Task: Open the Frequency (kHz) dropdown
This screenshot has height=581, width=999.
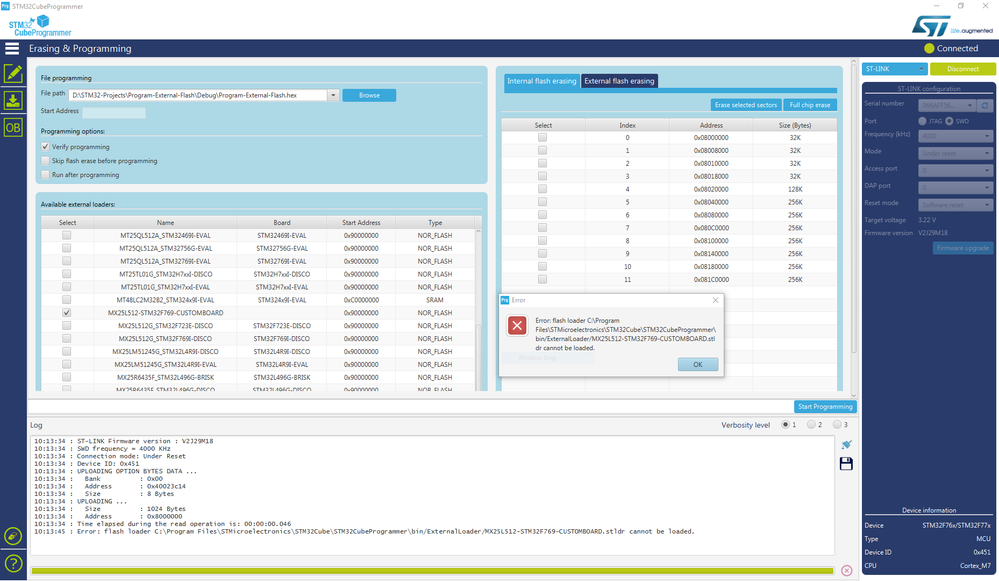Action: (x=955, y=136)
